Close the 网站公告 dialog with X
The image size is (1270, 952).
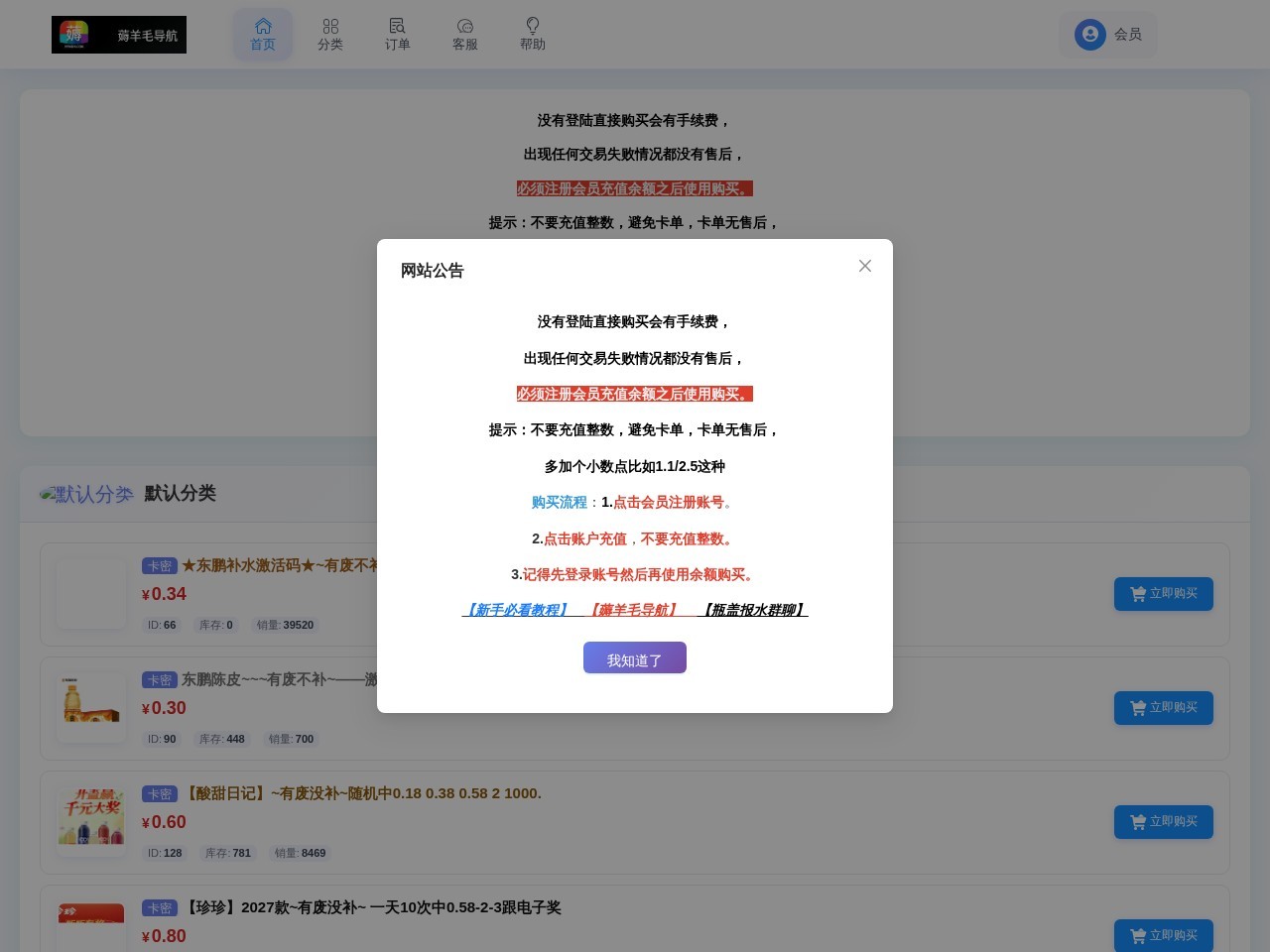point(865,266)
